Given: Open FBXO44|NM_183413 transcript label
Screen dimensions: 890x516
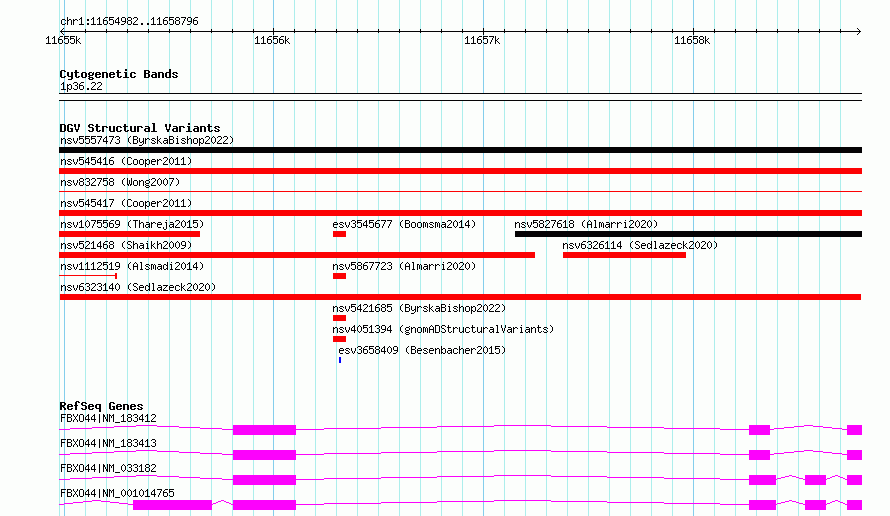Looking at the screenshot, I should click(x=108, y=443).
